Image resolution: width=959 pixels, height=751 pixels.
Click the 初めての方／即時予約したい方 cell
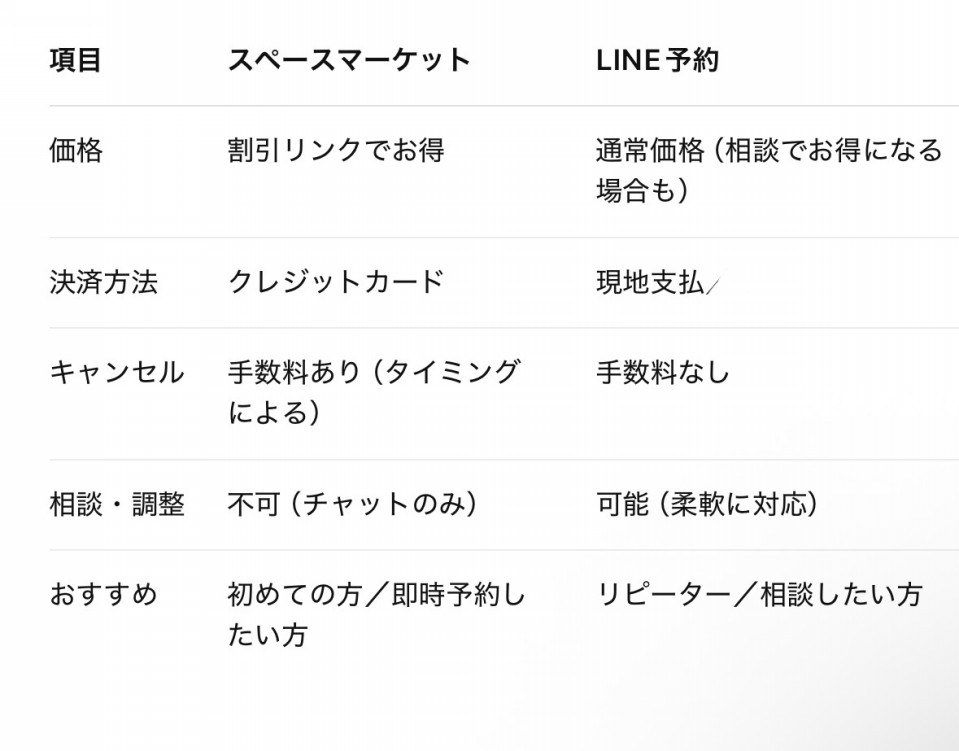click(376, 615)
